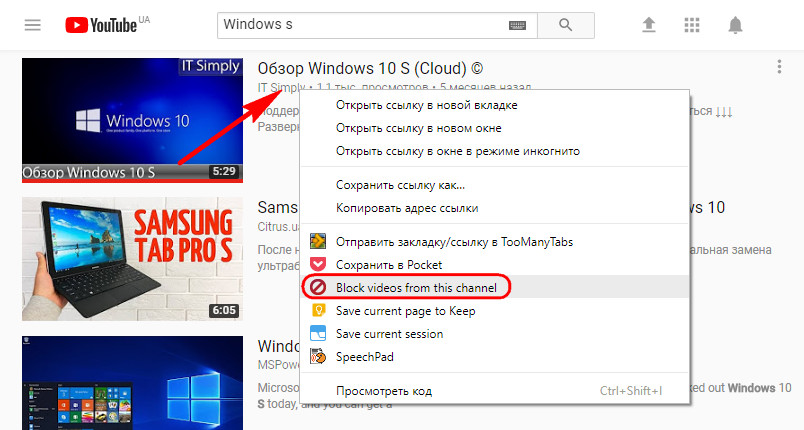Open the Обзор Windows 10 S video thumbnail
Screen dimensions: 804x430
132,120
